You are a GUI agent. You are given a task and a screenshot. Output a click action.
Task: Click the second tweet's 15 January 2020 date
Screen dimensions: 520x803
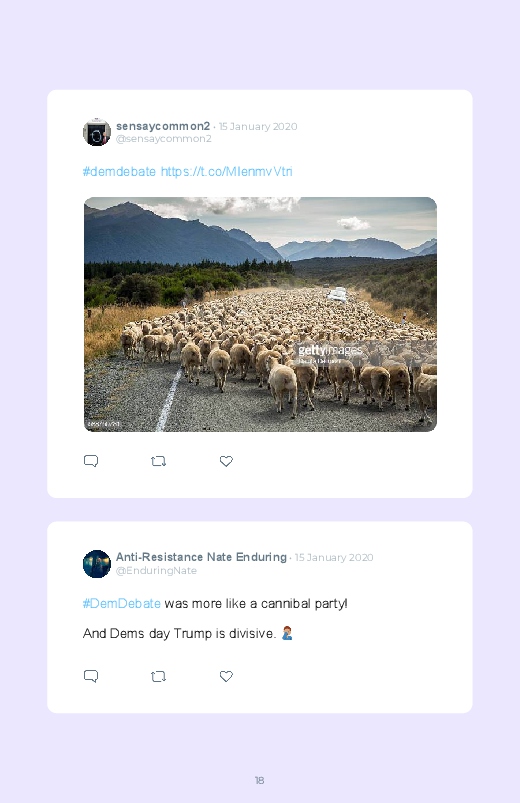pyautogui.click(x=334, y=557)
